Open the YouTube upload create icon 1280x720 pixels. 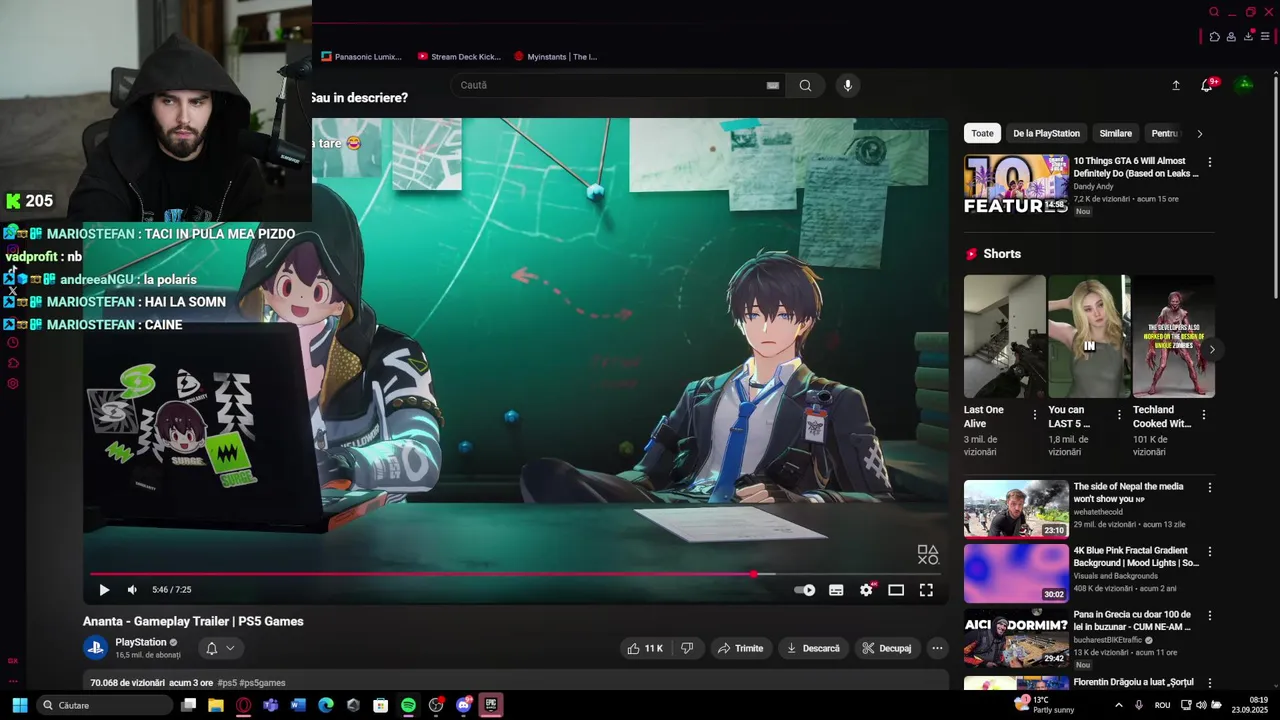point(1176,85)
